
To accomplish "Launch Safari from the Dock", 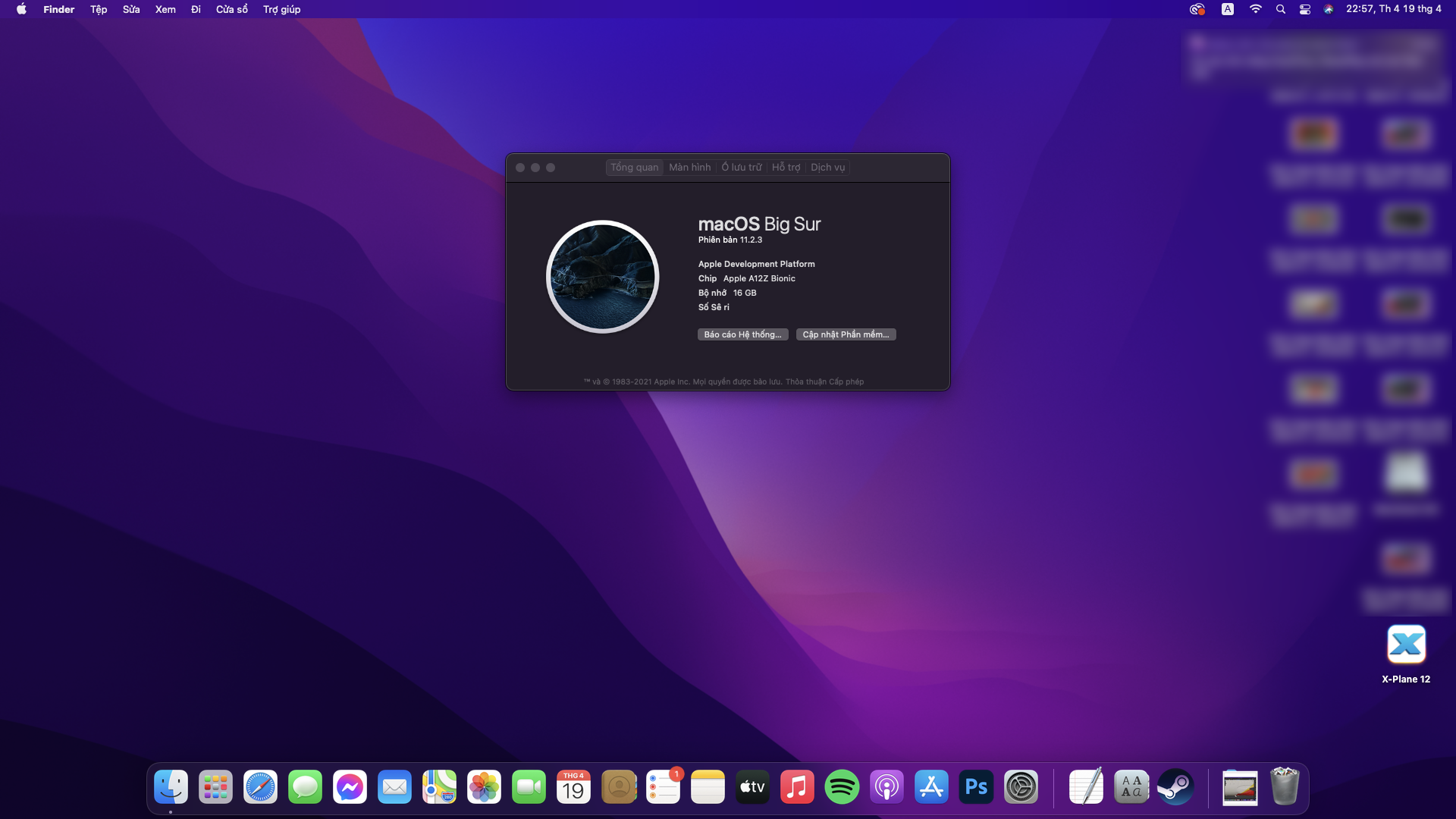I will click(260, 787).
